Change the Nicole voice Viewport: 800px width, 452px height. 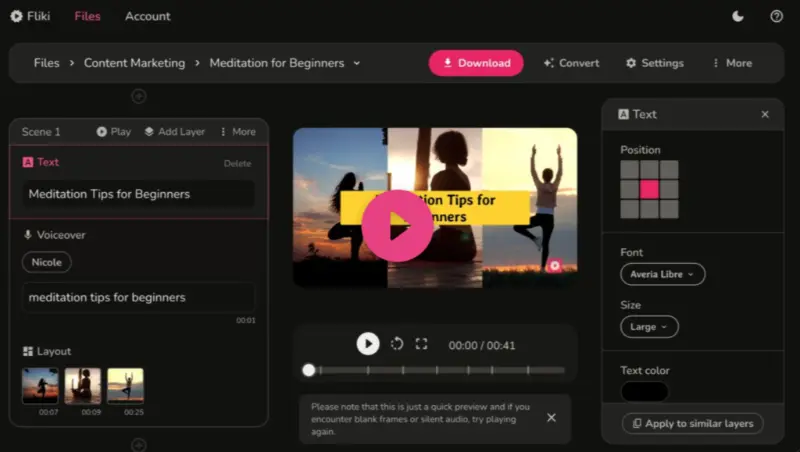[x=46, y=262]
